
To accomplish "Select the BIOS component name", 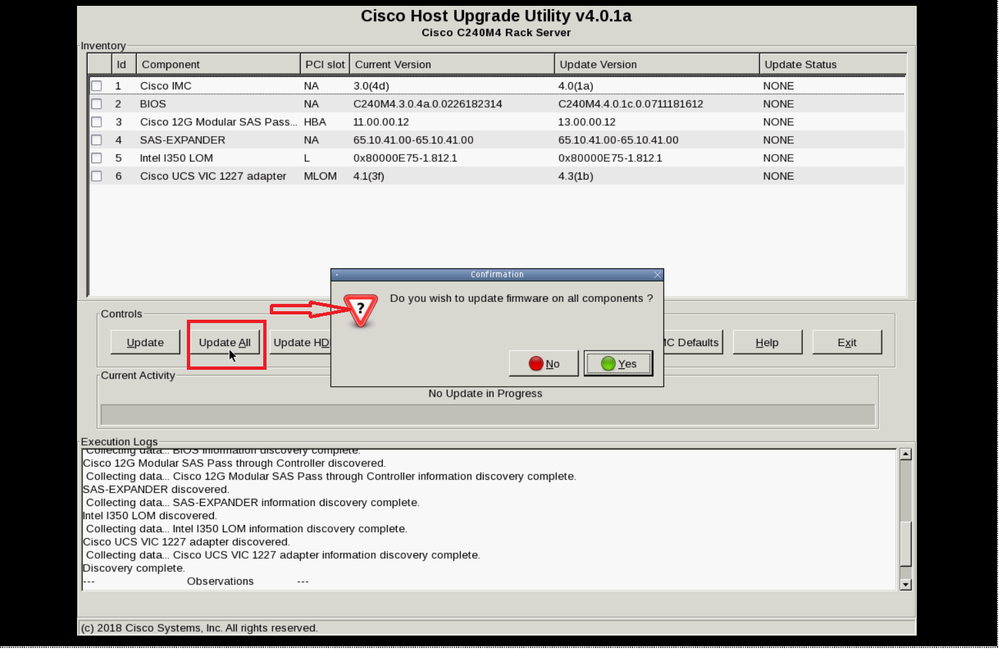I will pos(153,104).
